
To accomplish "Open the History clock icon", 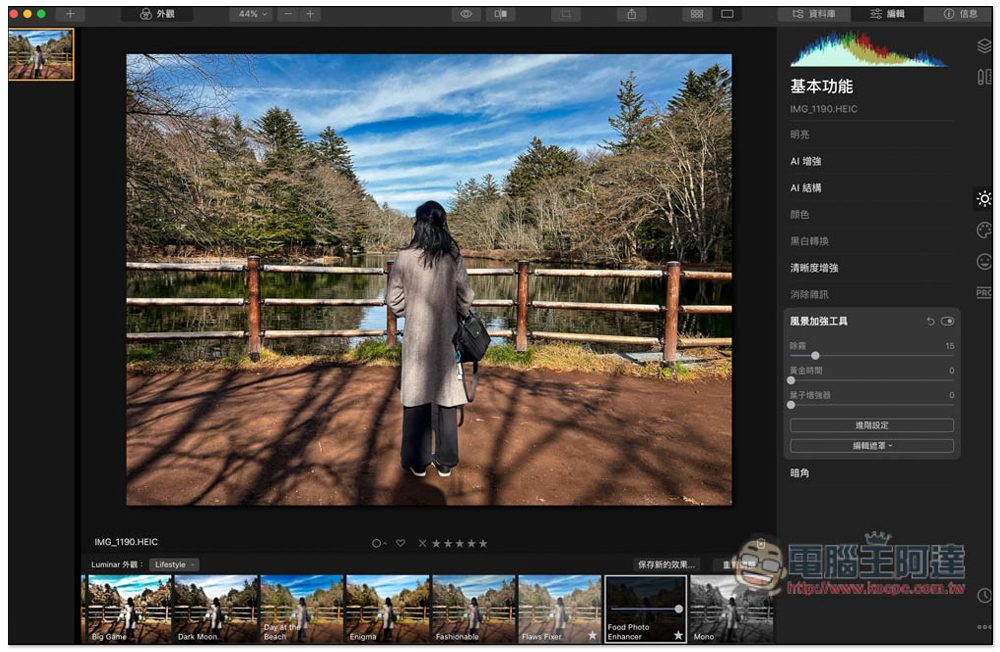I will pyautogui.click(x=984, y=595).
